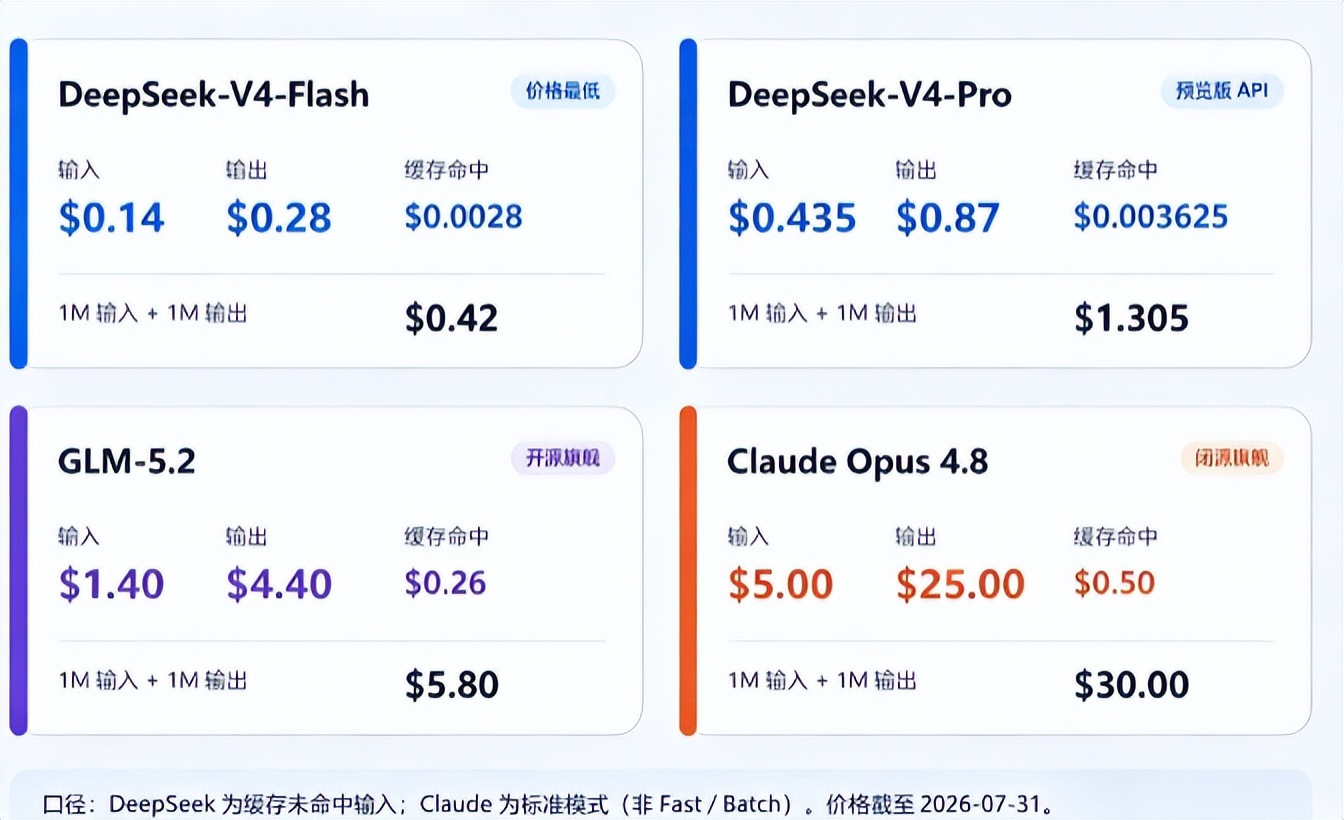Click the $0.0028 cache hit price
Viewport: 1344px width, 820px height.
pos(464,216)
